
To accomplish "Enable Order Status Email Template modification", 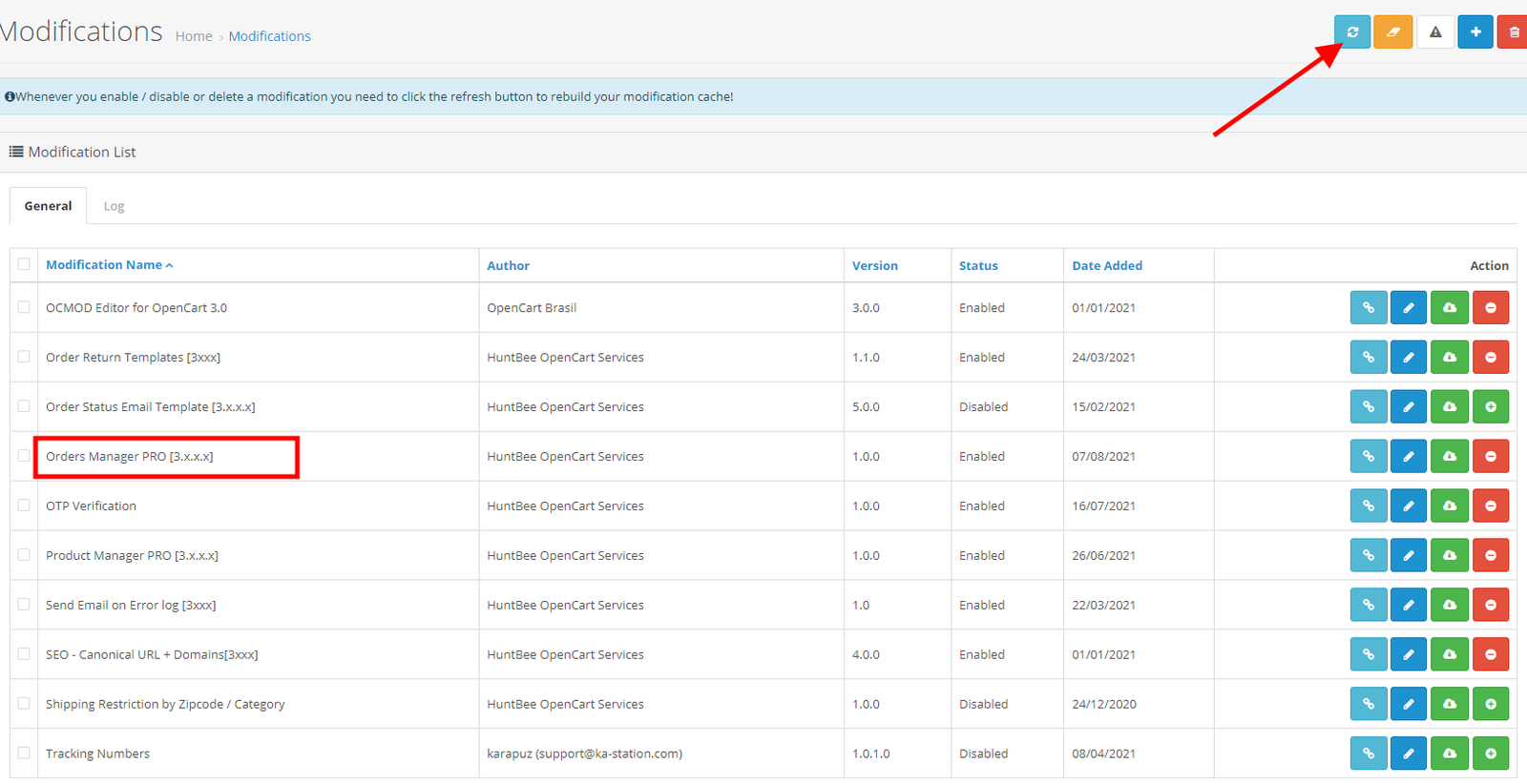I will (1491, 406).
